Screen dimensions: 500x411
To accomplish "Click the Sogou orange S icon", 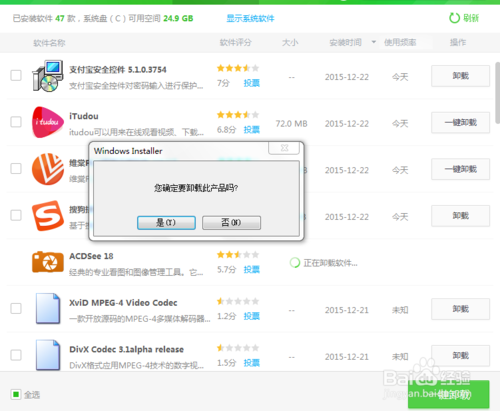I will click(x=48, y=216).
